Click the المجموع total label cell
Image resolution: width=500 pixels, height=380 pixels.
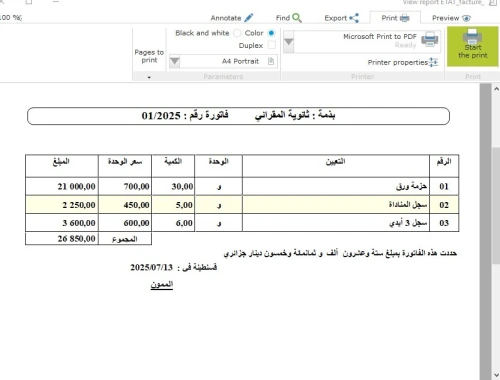point(125,239)
